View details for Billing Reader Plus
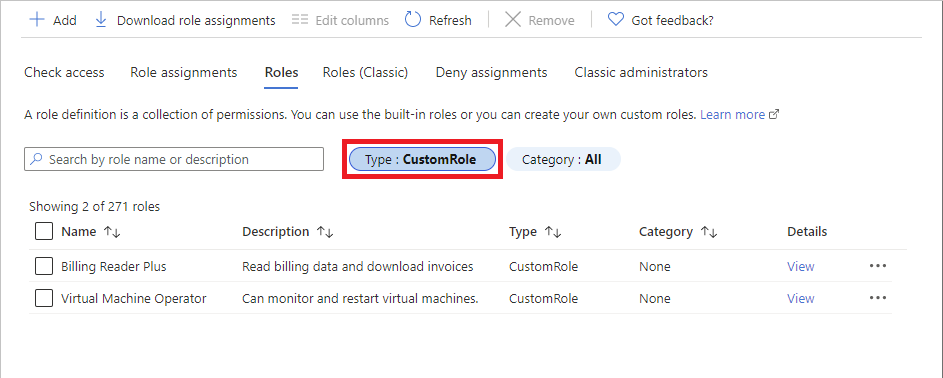943x378 pixels. (x=800, y=266)
